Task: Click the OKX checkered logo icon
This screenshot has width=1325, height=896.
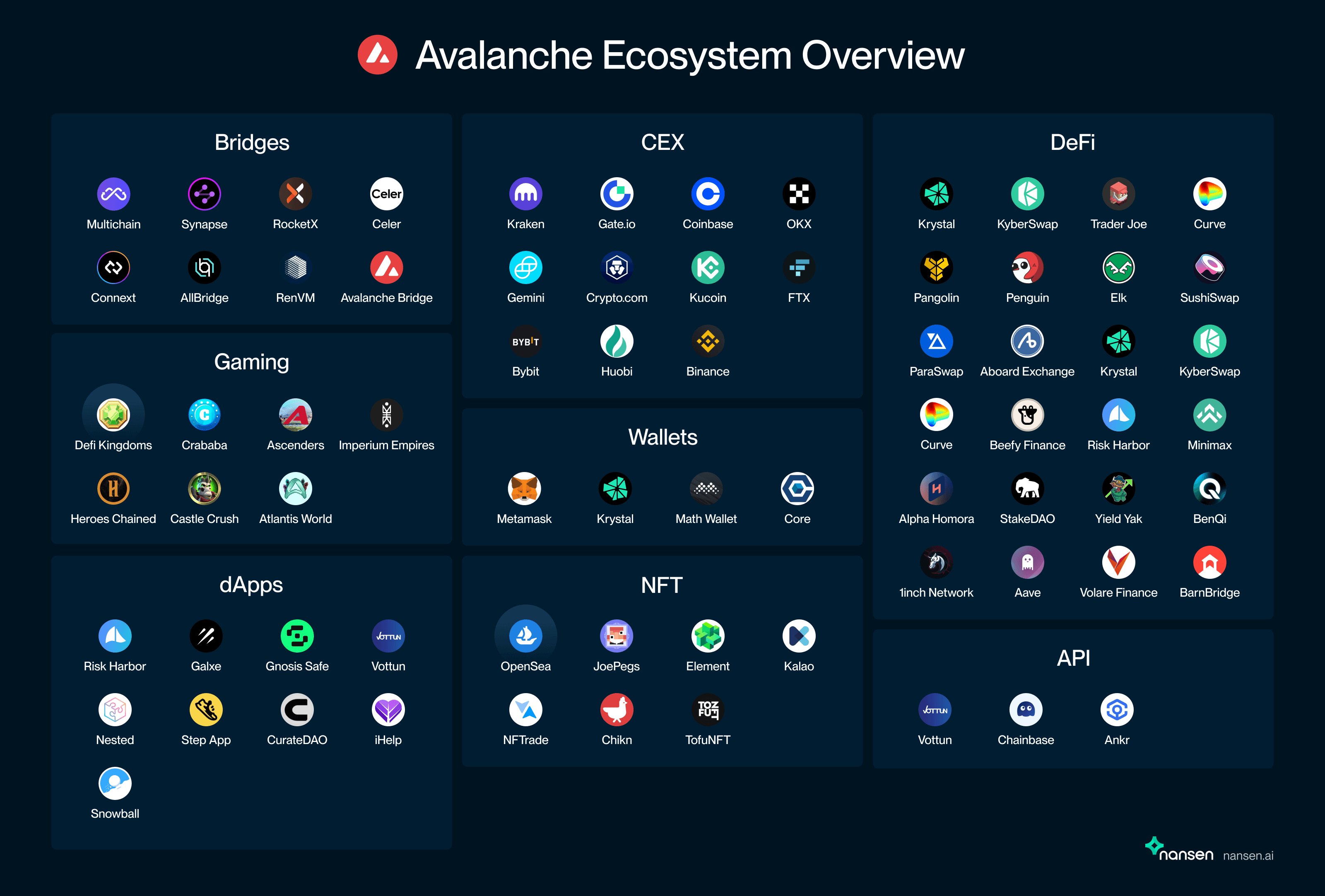Action: (x=799, y=194)
